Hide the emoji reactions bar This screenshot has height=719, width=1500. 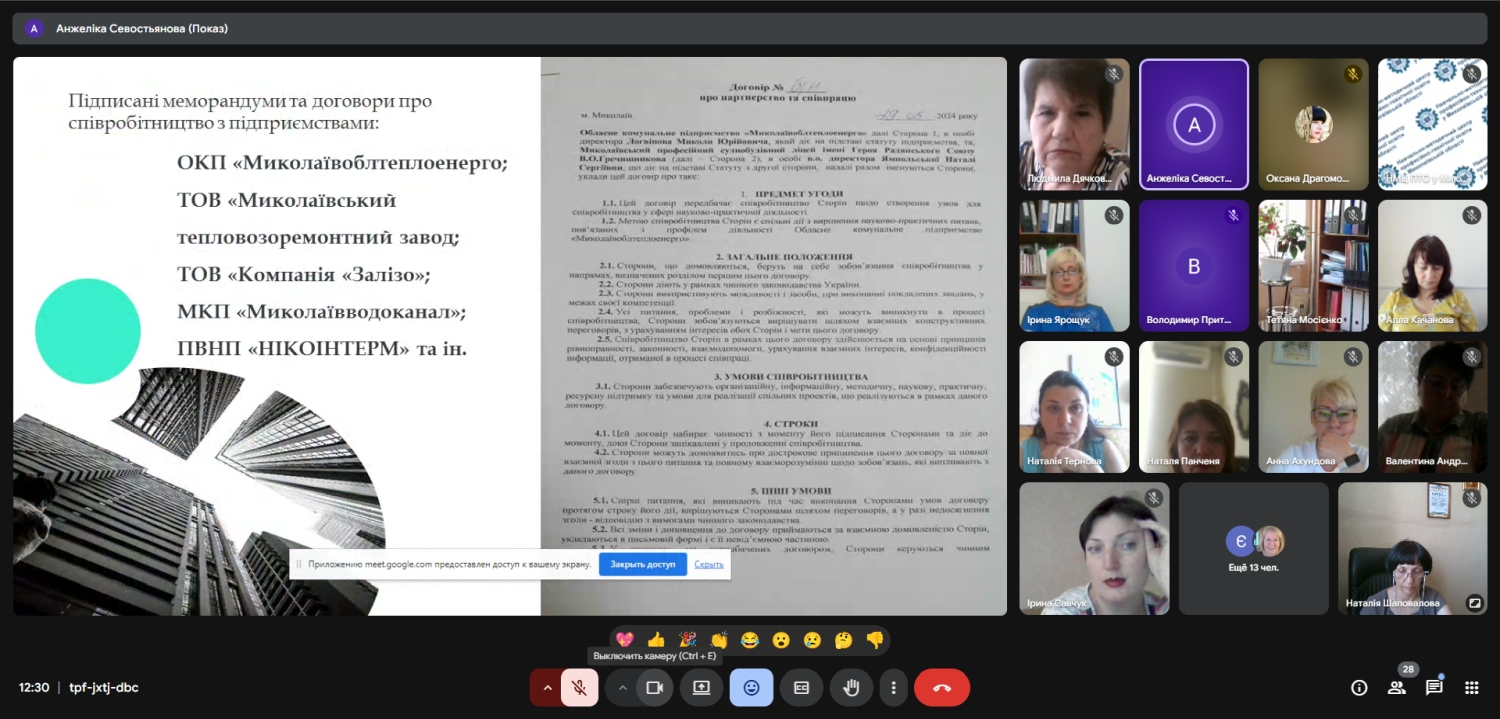(x=751, y=687)
